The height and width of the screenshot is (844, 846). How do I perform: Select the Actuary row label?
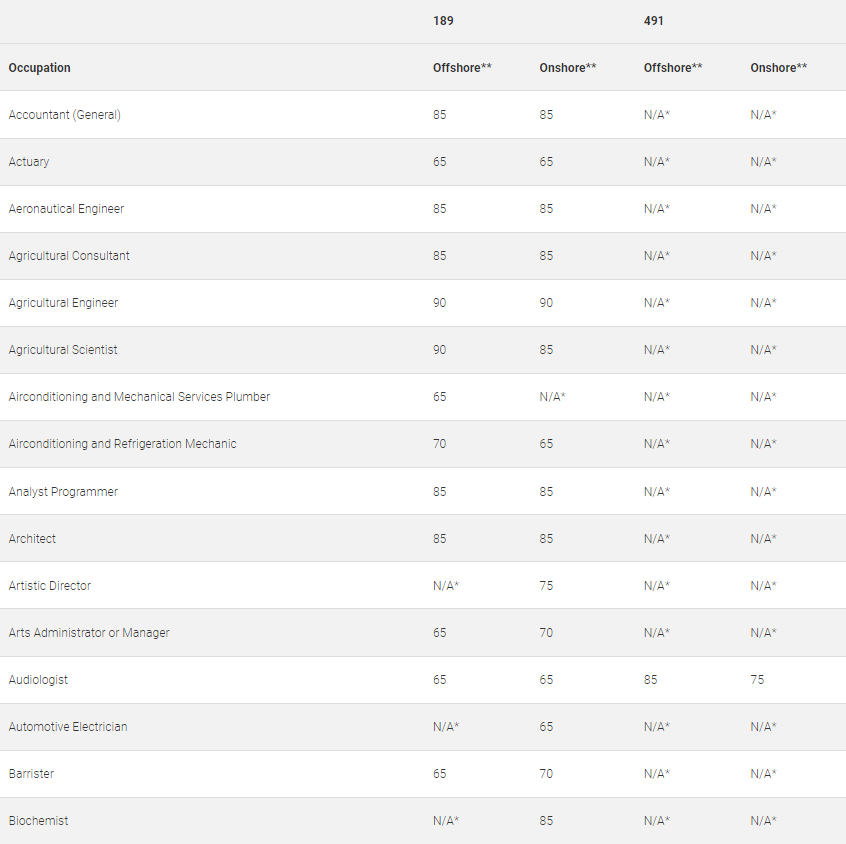[x=29, y=162]
